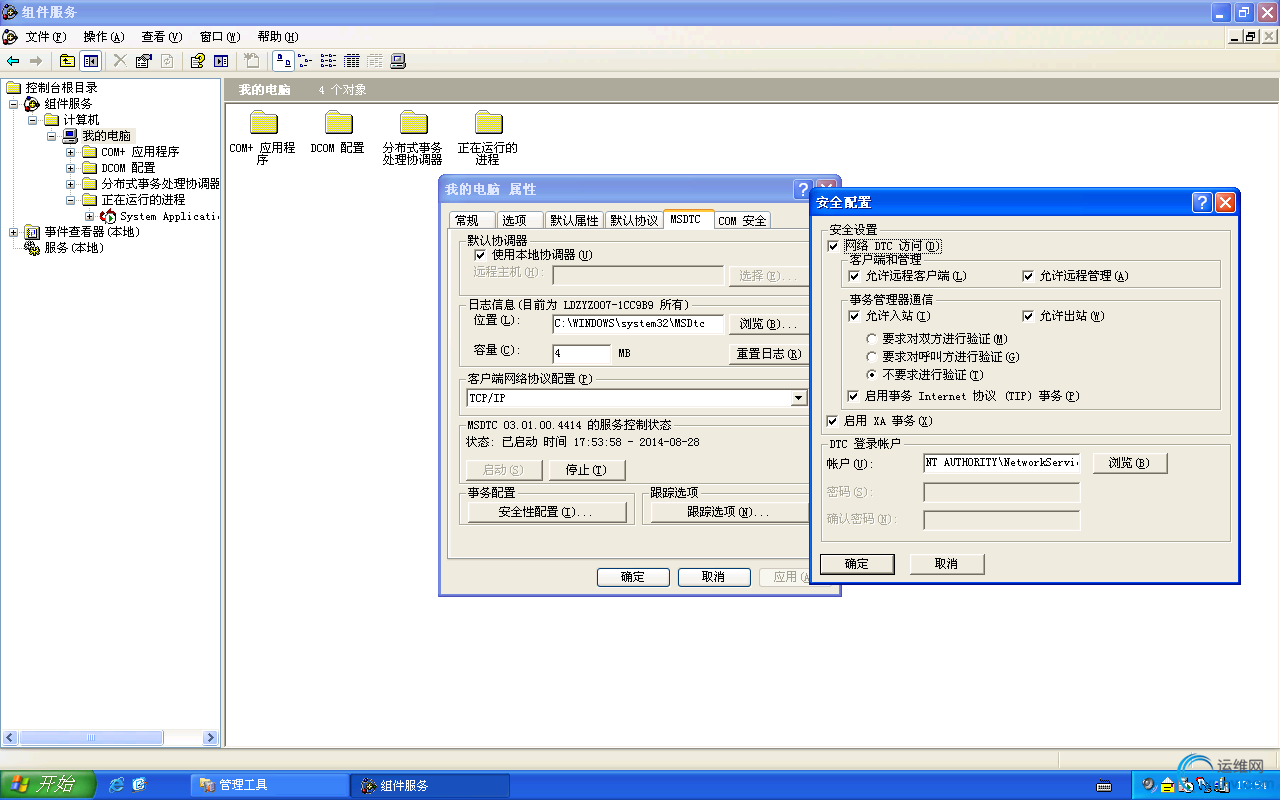
Task: Toggle the 允许远程客户端 checkbox
Action: click(854, 276)
